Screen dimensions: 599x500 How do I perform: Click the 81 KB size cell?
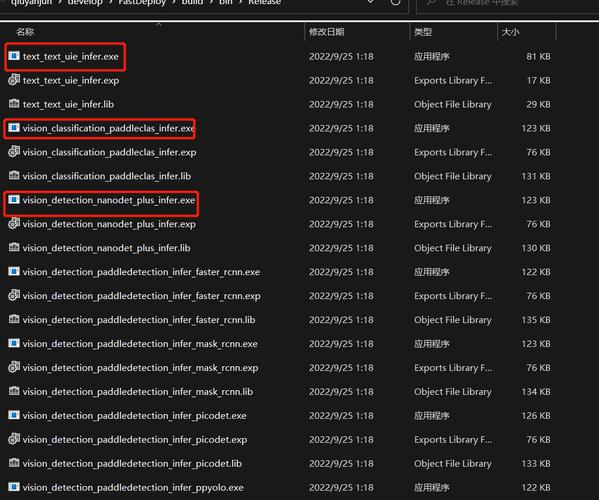coord(538,57)
